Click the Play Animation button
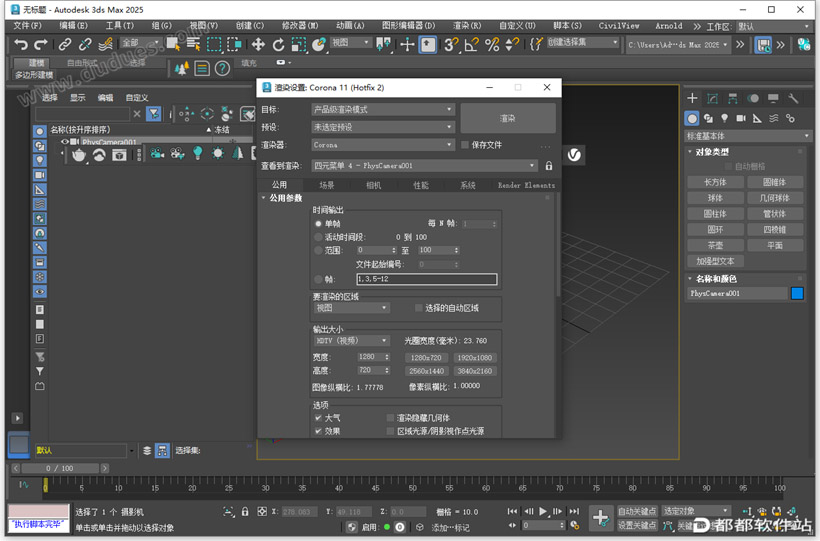This screenshot has height=541, width=820. click(x=543, y=511)
